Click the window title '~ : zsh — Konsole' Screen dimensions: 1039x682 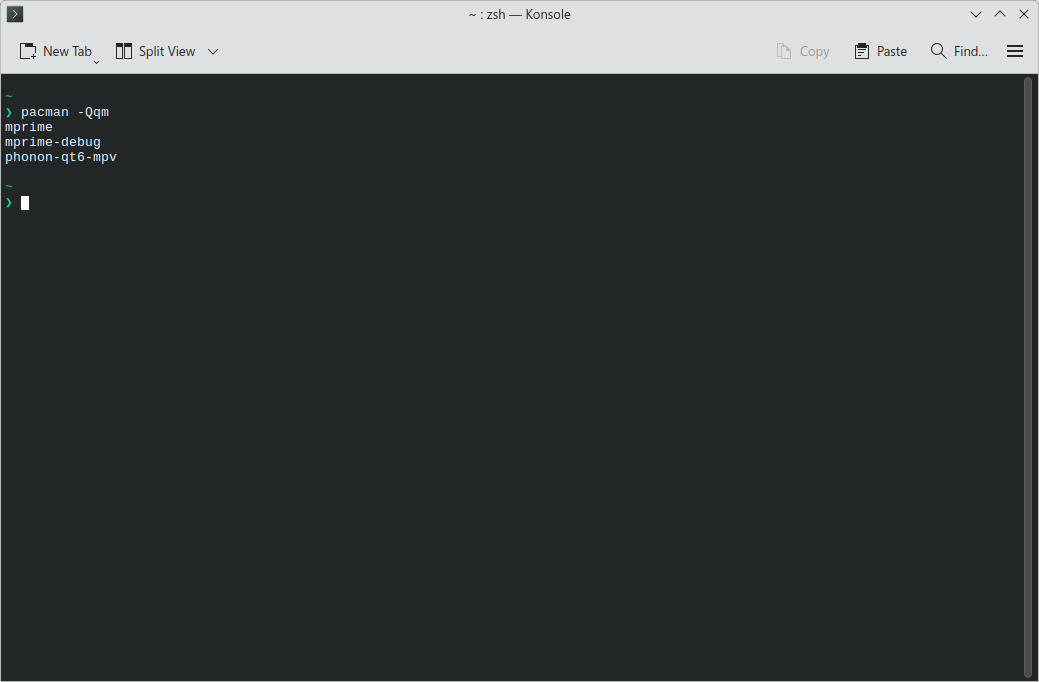point(520,15)
